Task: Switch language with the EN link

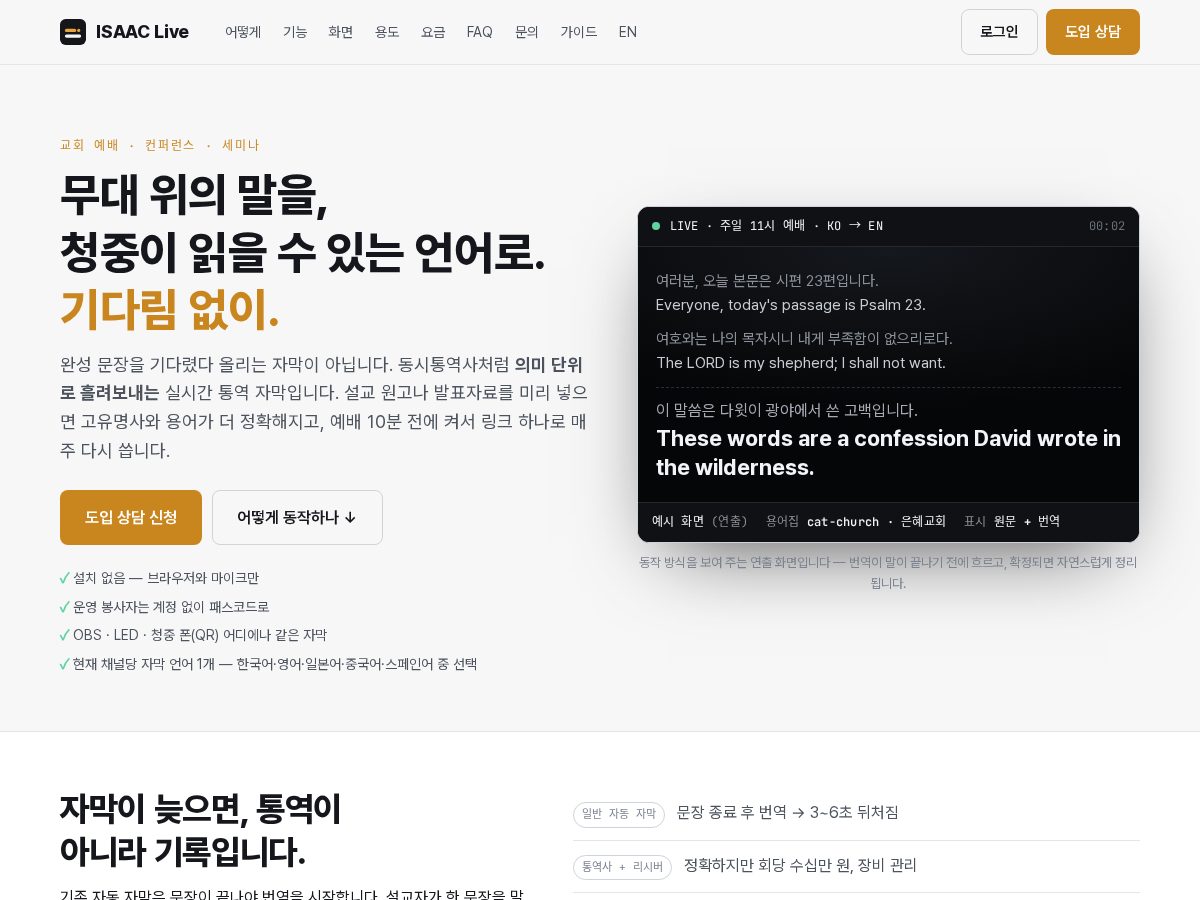Action: point(628,32)
